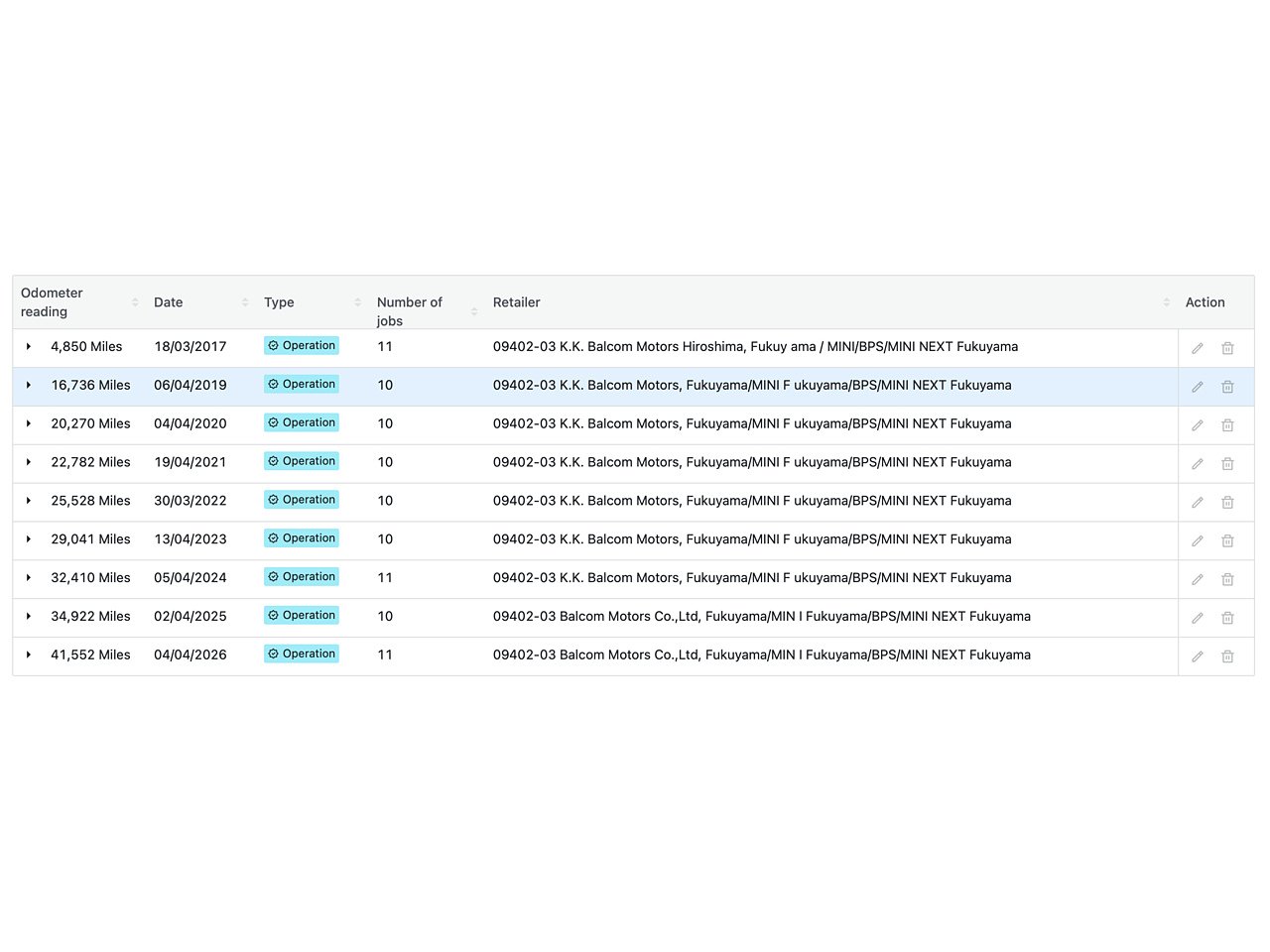Edit the 29,041 Miles record

click(1198, 541)
